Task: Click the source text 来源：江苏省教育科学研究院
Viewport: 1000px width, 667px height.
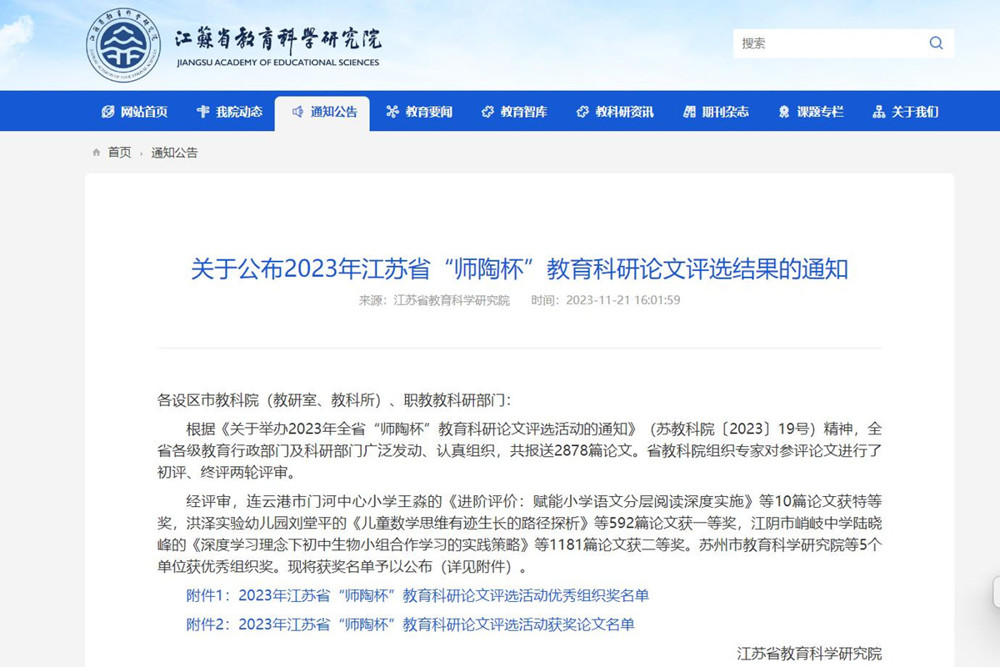Action: pyautogui.click(x=434, y=300)
